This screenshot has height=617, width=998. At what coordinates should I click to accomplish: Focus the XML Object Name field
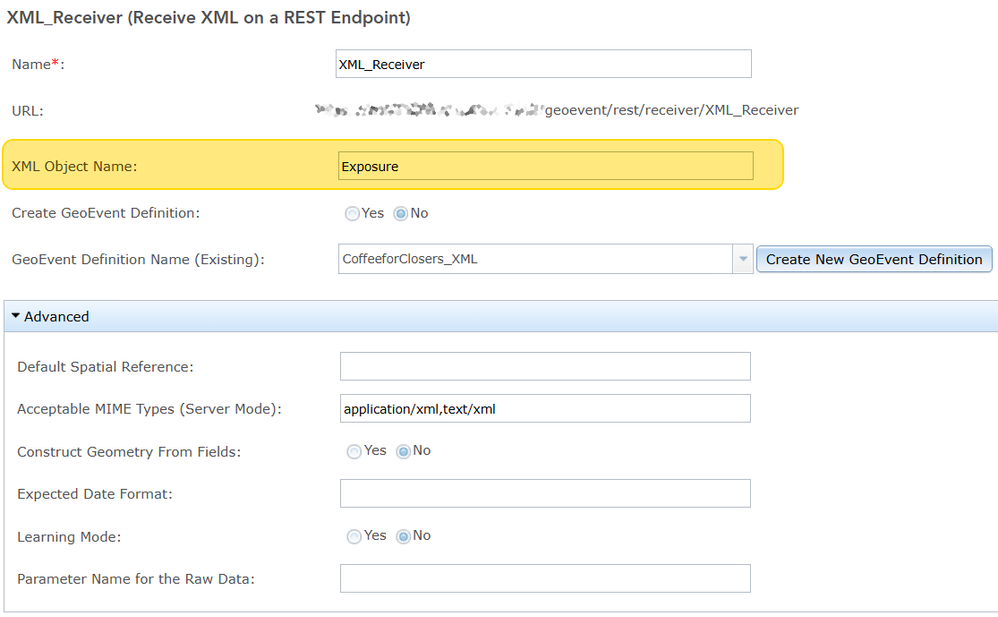pos(546,166)
